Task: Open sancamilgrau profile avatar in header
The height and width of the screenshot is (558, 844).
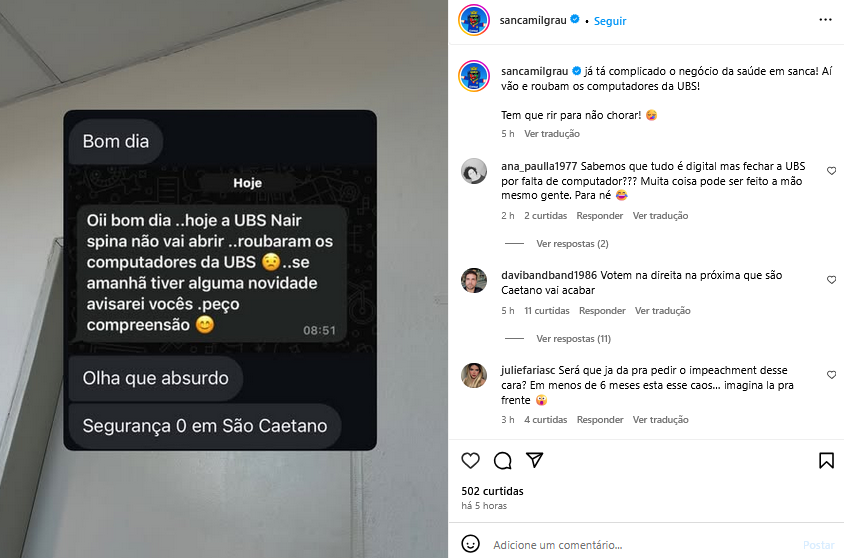Action: tap(474, 20)
